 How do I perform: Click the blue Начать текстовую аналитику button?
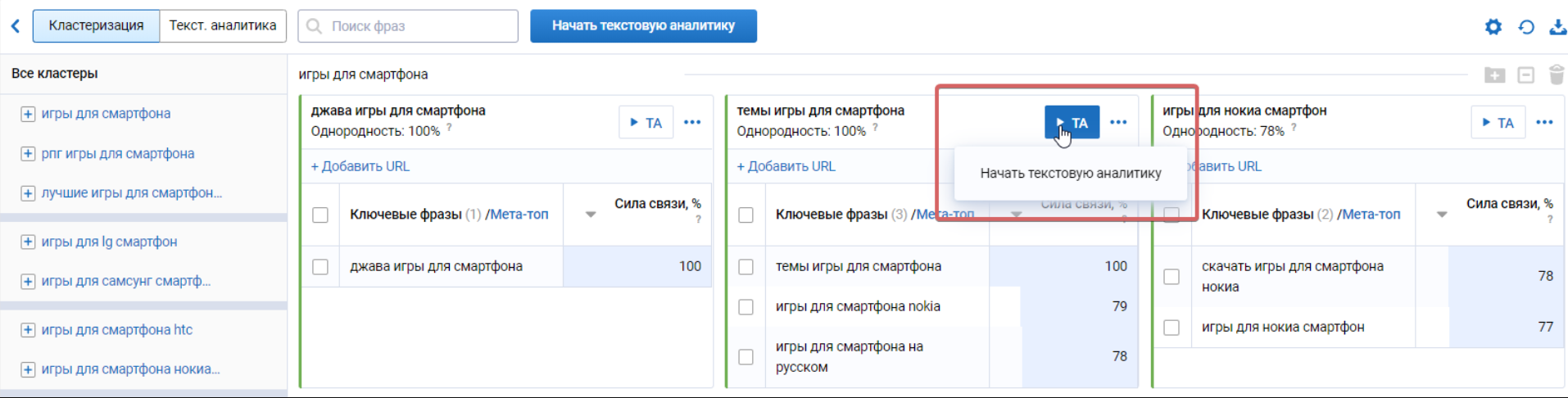[643, 26]
